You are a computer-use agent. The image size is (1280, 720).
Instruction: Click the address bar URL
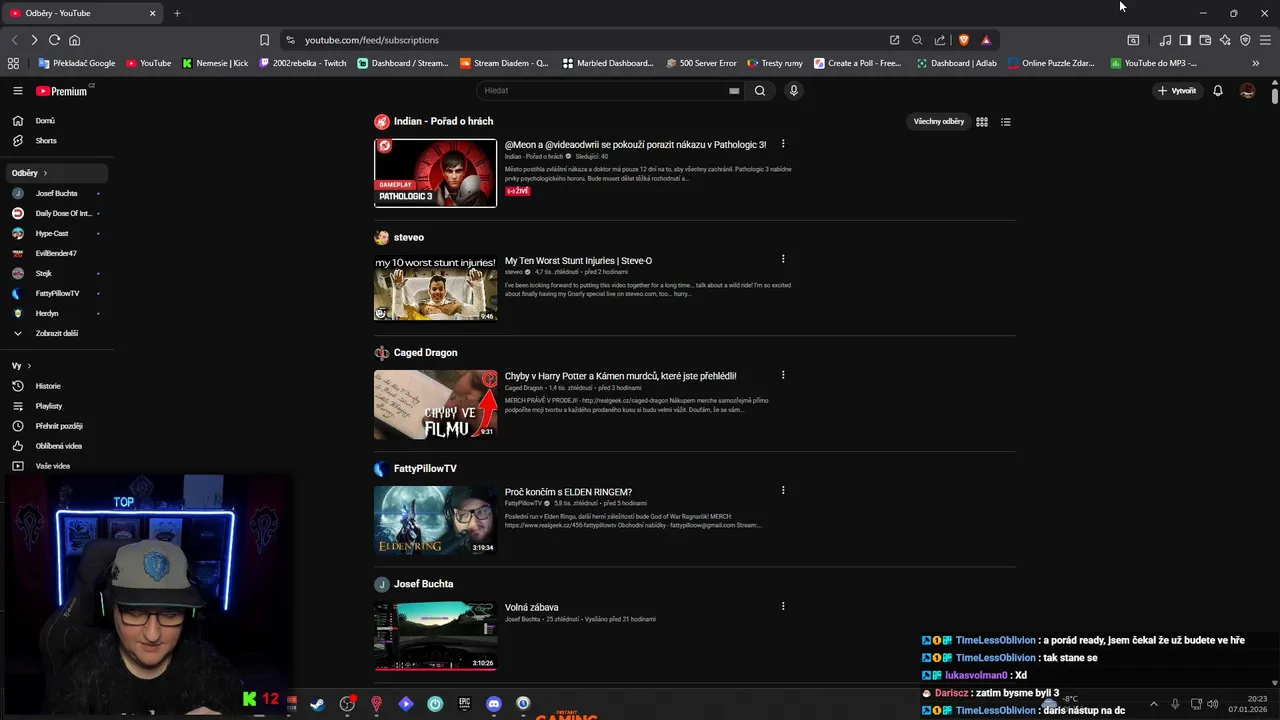click(372, 40)
